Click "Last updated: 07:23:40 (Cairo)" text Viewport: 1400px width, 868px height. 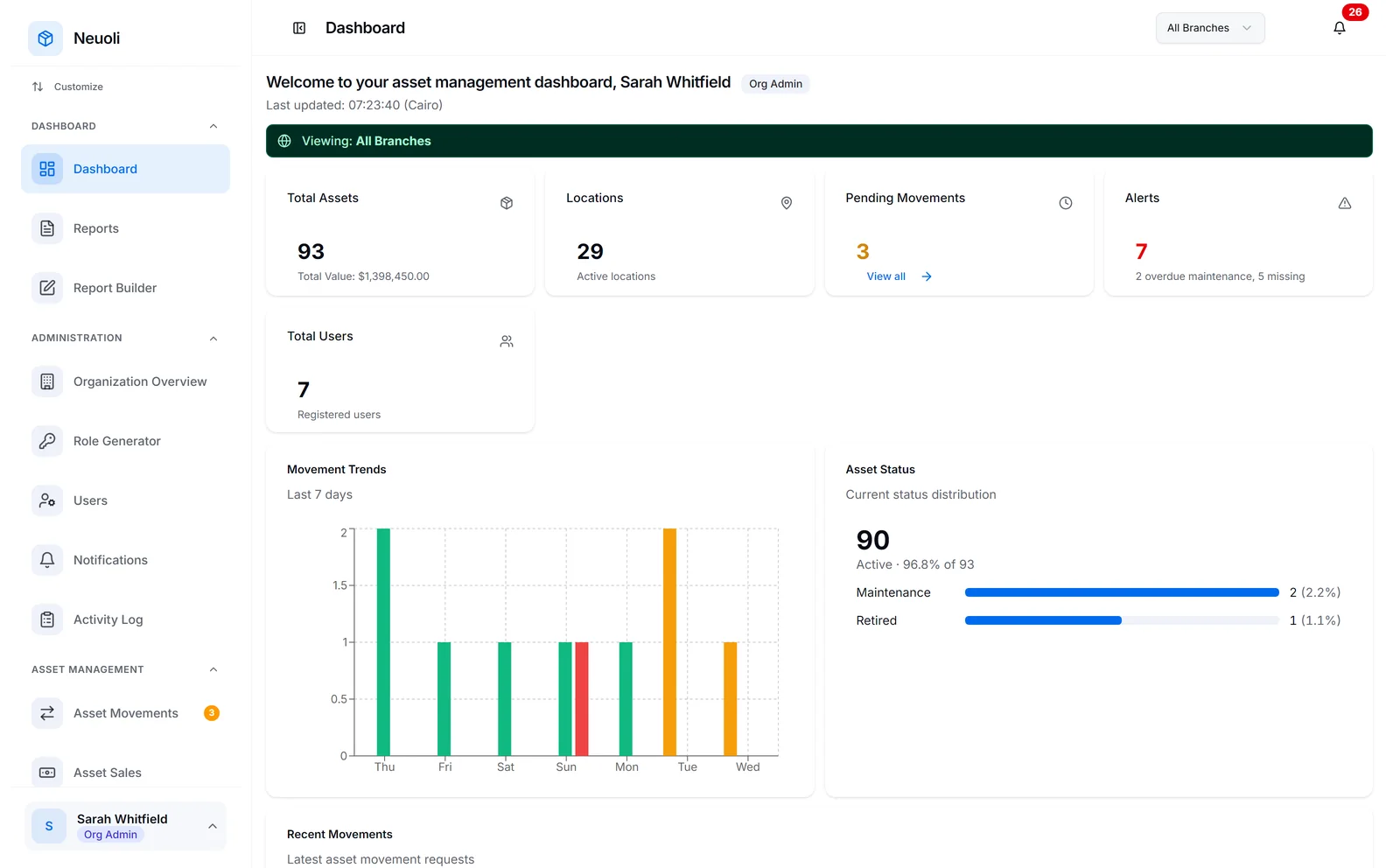[354, 105]
